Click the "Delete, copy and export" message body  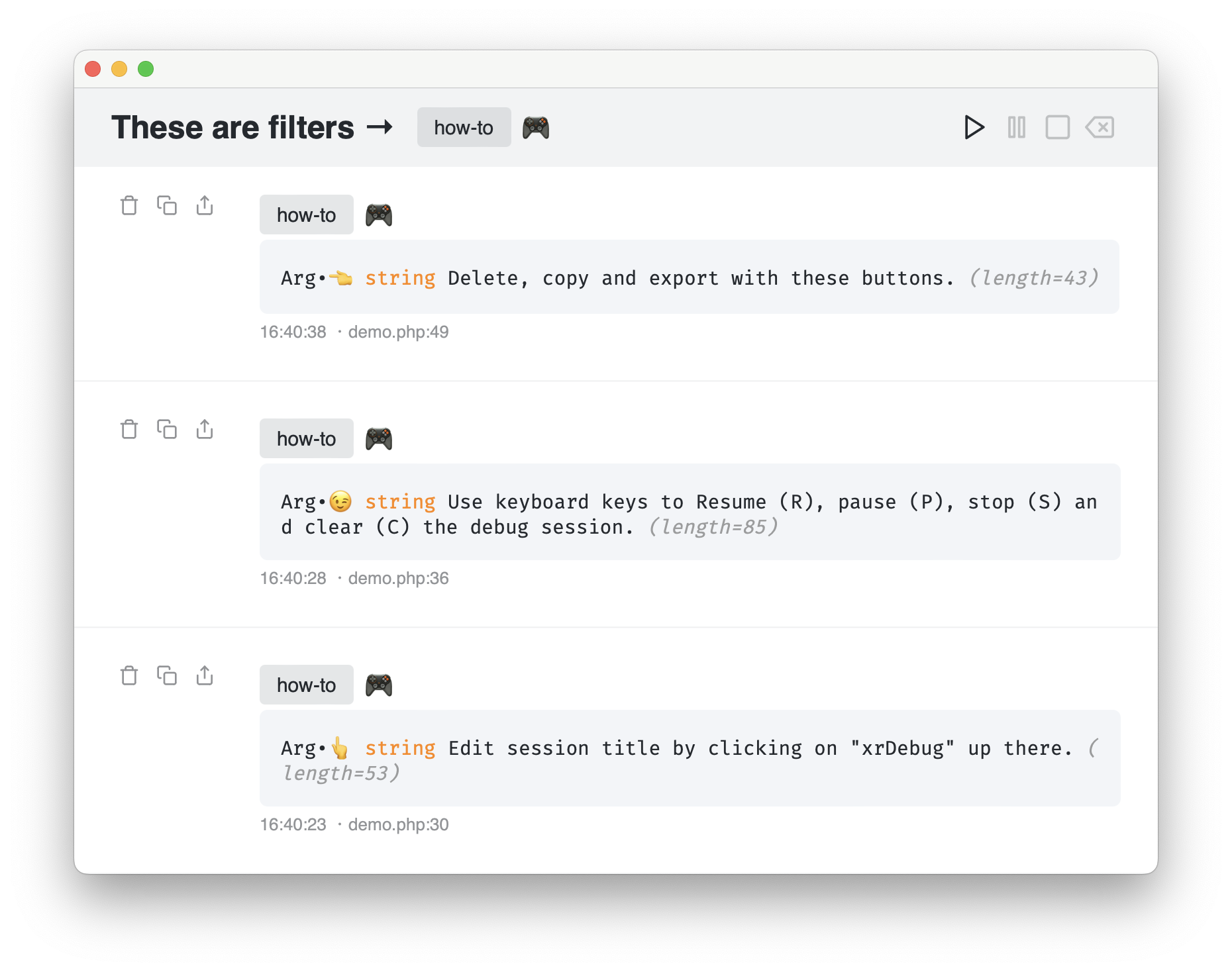pyautogui.click(x=689, y=277)
